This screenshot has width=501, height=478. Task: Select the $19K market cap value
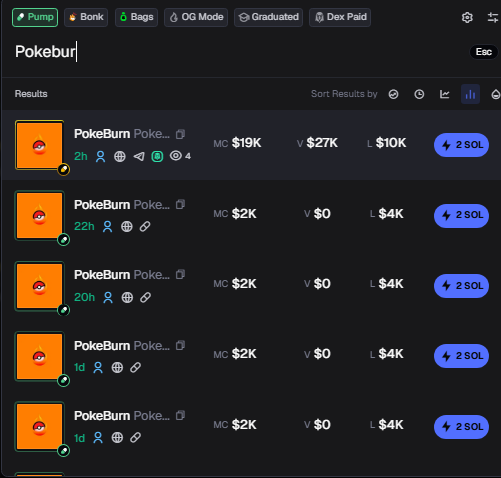tap(247, 143)
